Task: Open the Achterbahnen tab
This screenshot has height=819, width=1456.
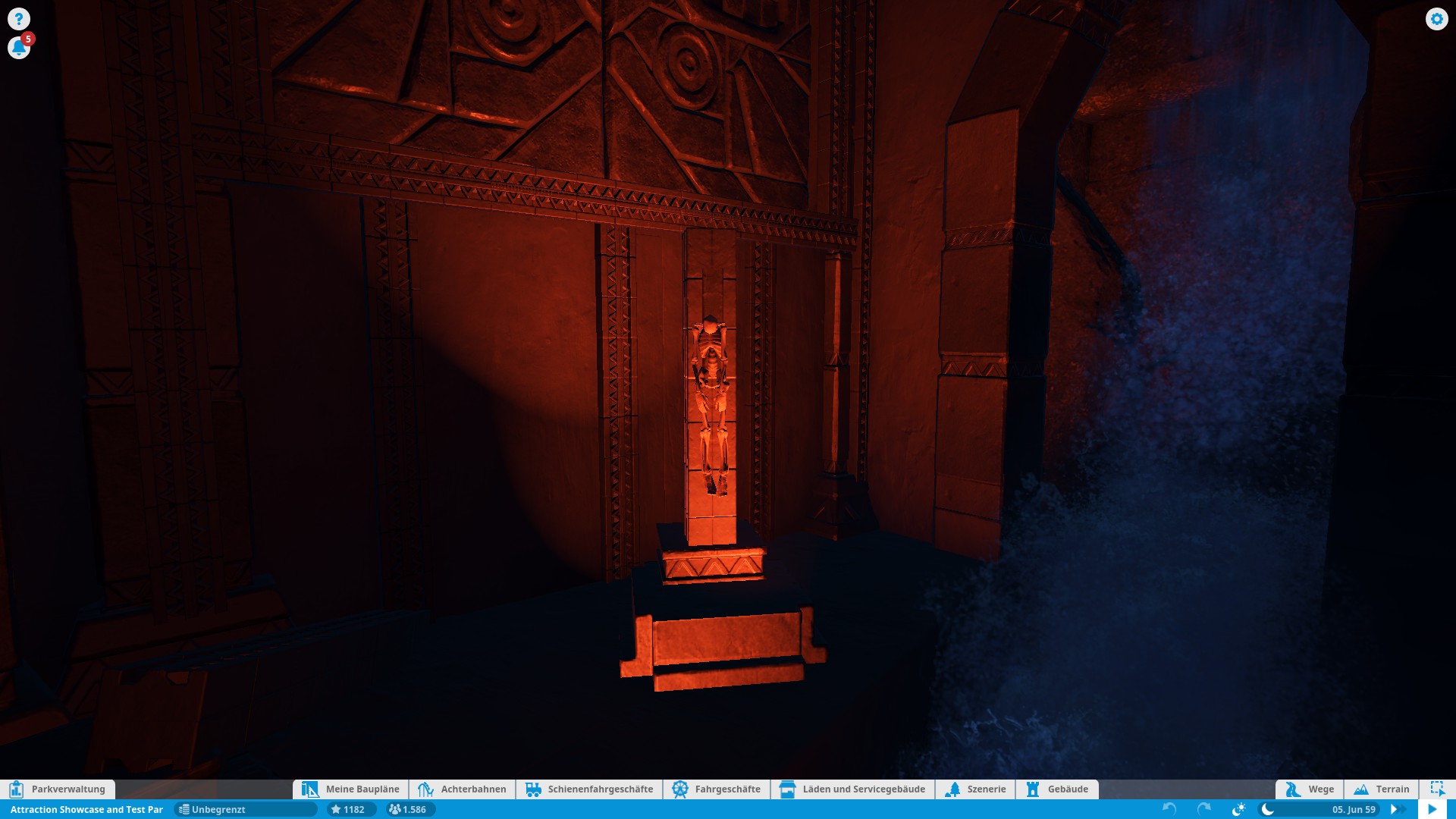Action: point(462,789)
